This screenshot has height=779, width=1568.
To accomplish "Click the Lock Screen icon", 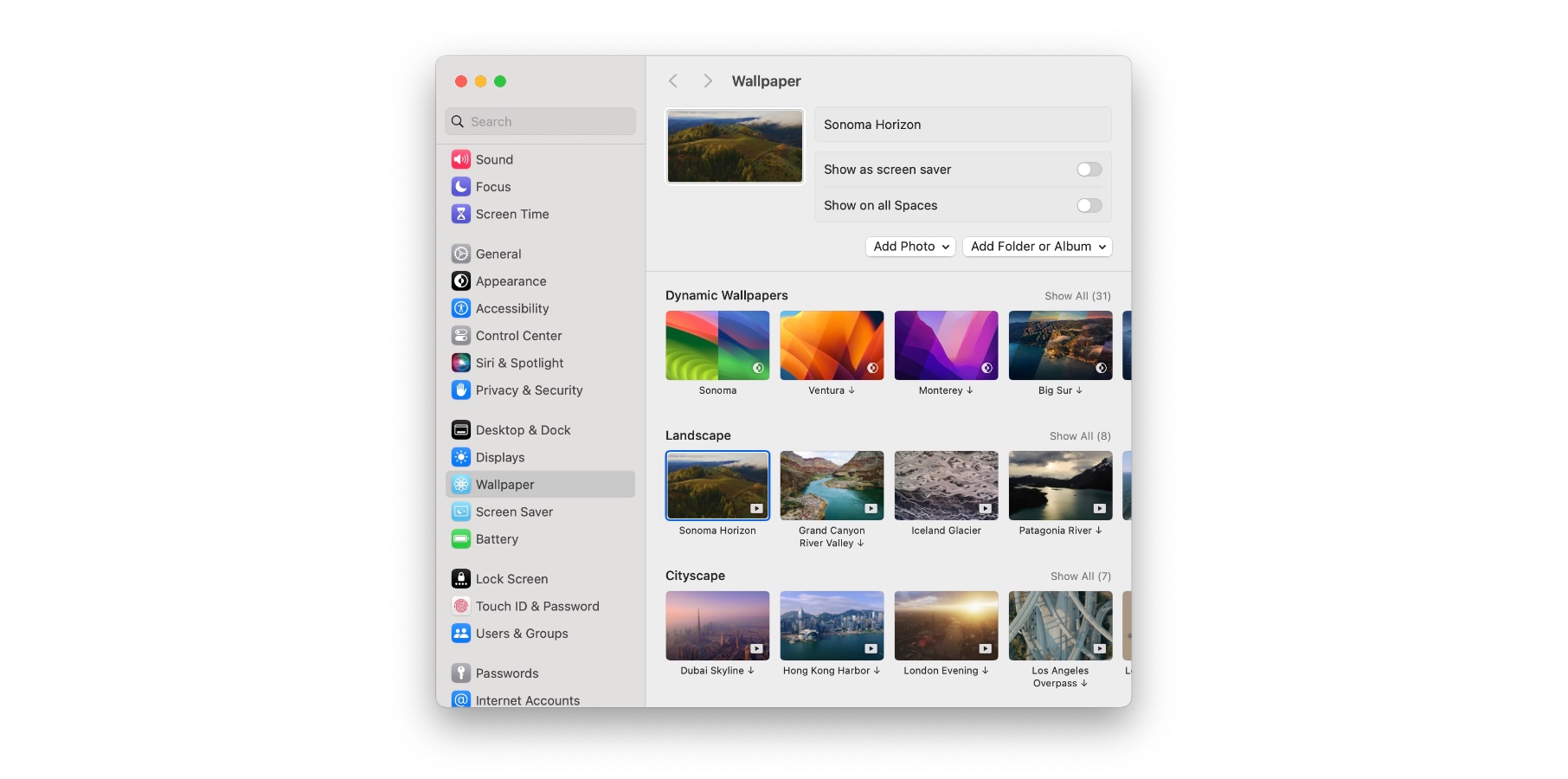I will [x=461, y=579].
